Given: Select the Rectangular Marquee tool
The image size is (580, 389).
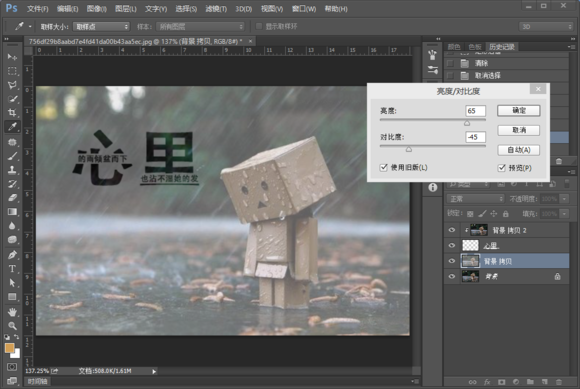Looking at the screenshot, I should [12, 71].
